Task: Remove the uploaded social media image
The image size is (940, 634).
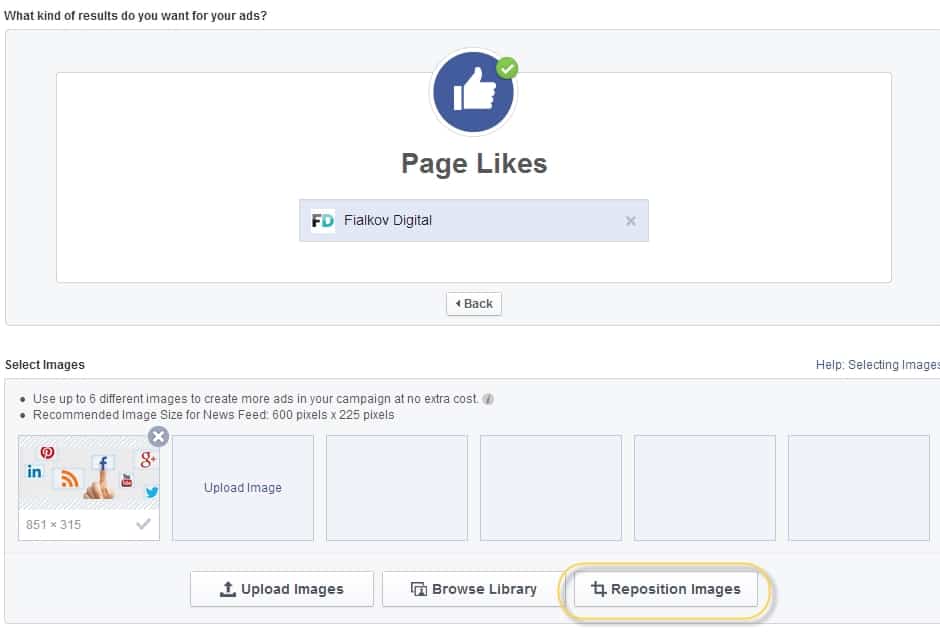Action: point(158,436)
